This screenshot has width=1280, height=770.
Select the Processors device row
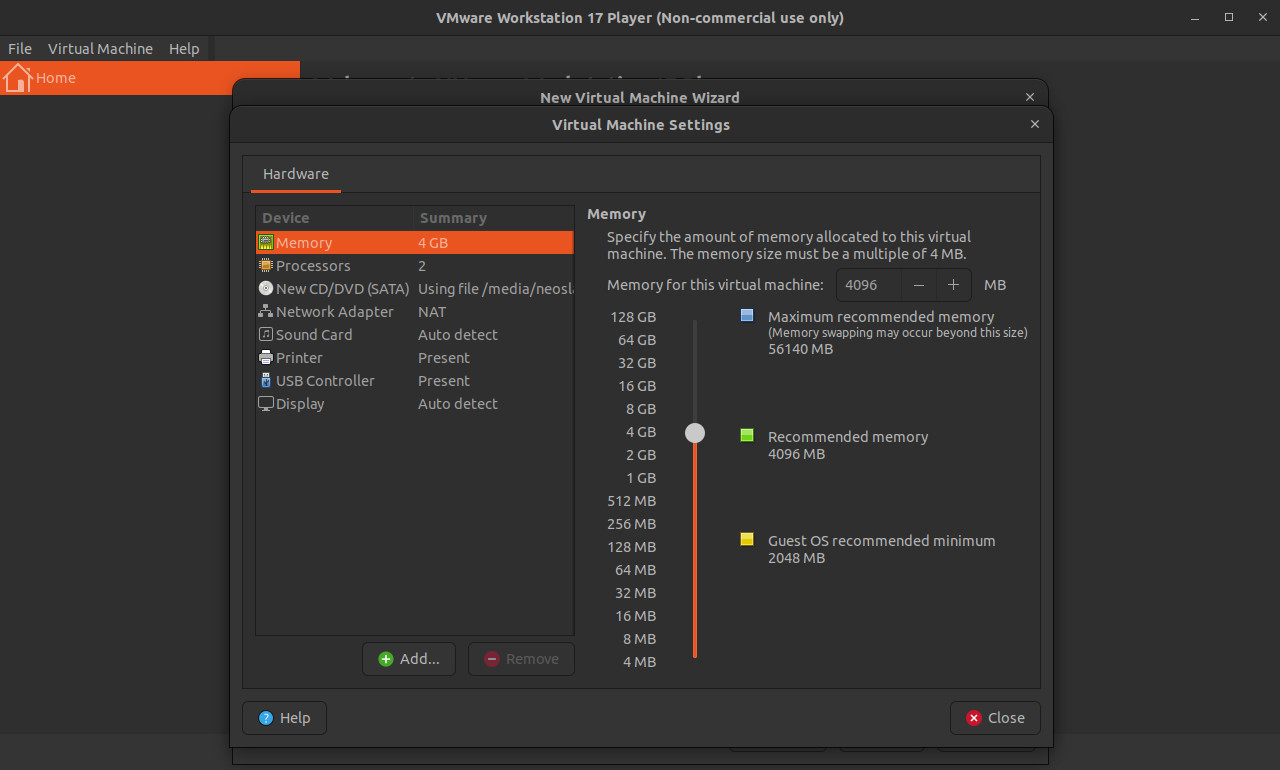pos(415,266)
